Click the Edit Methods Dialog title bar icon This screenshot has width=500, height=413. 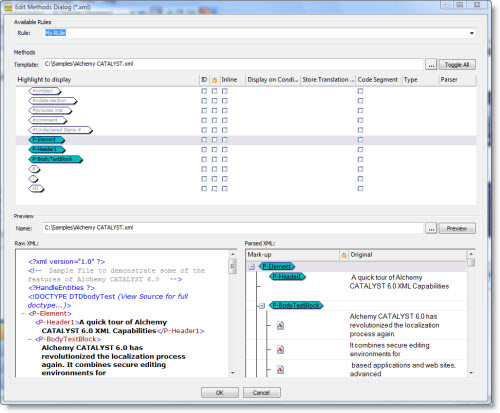(x=8, y=7)
